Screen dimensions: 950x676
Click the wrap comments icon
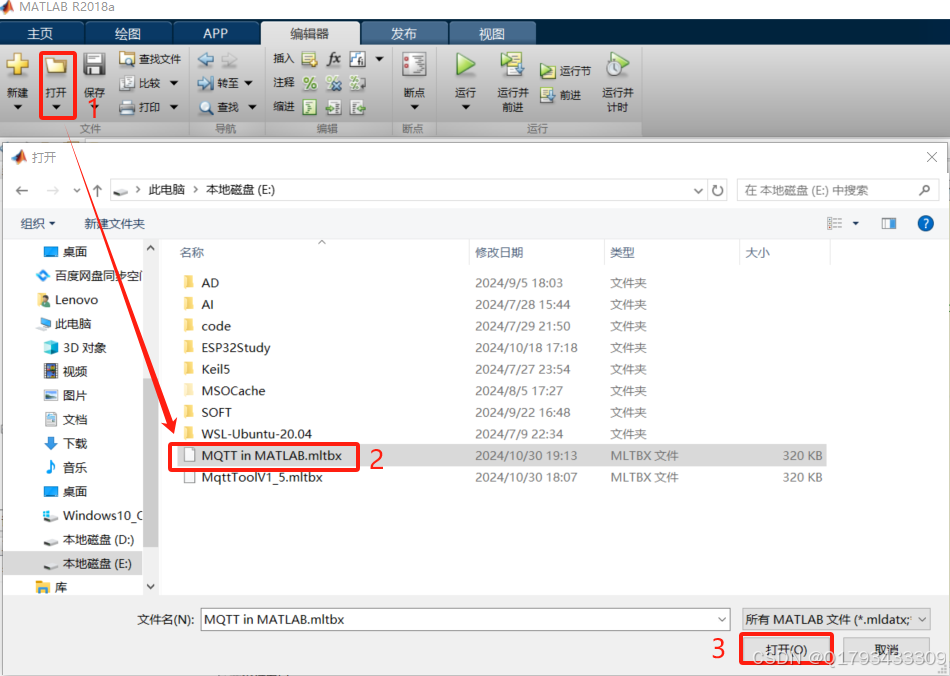coord(357,83)
